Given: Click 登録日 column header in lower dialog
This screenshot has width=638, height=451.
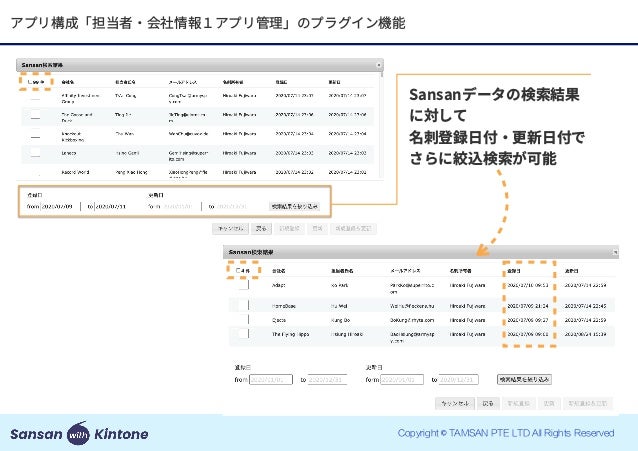Looking at the screenshot, I should pos(513,270).
